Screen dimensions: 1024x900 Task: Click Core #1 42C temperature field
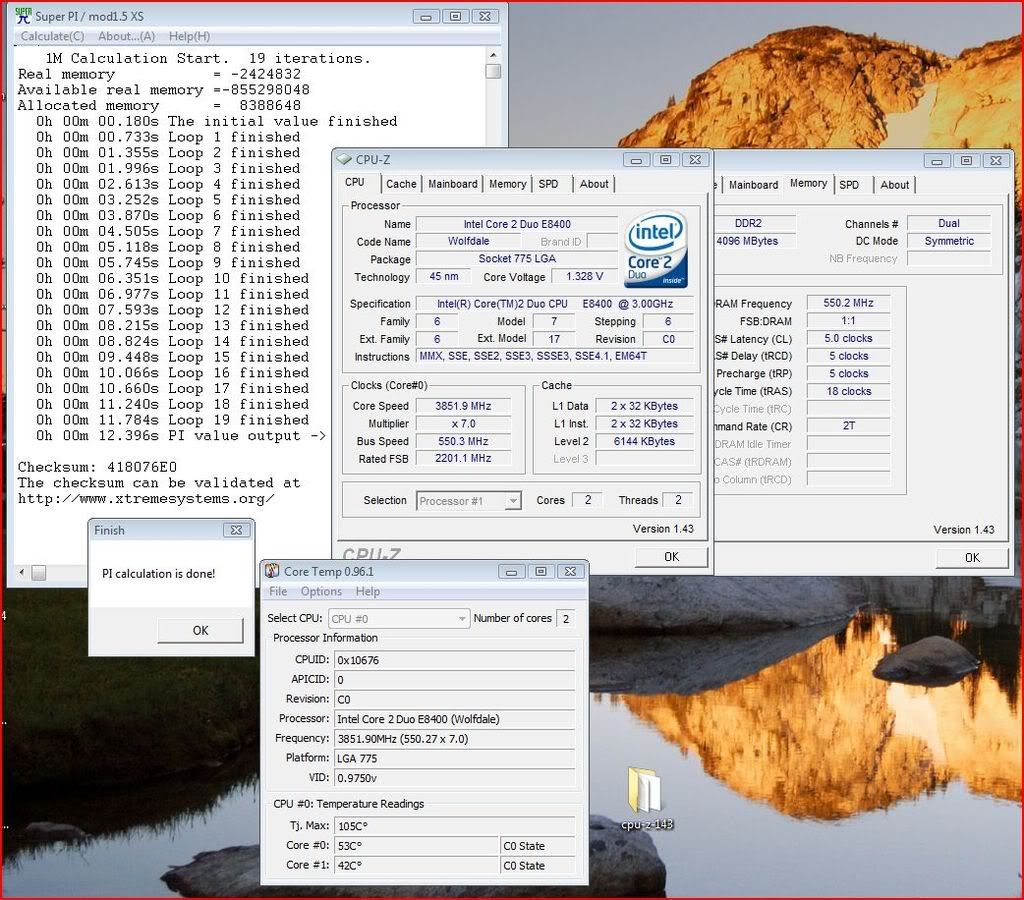(416, 865)
